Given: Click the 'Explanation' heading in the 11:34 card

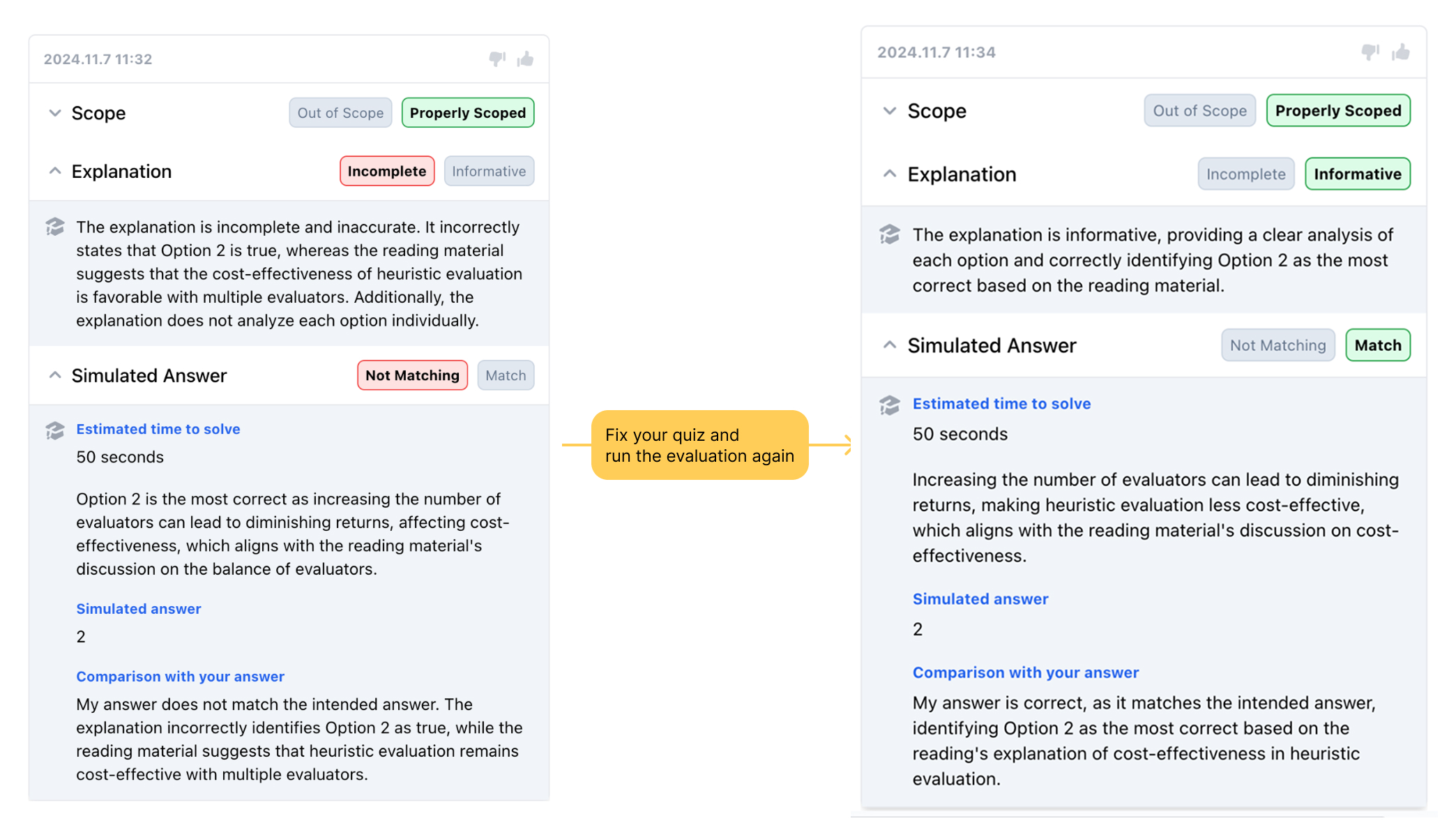Looking at the screenshot, I should tap(962, 174).
